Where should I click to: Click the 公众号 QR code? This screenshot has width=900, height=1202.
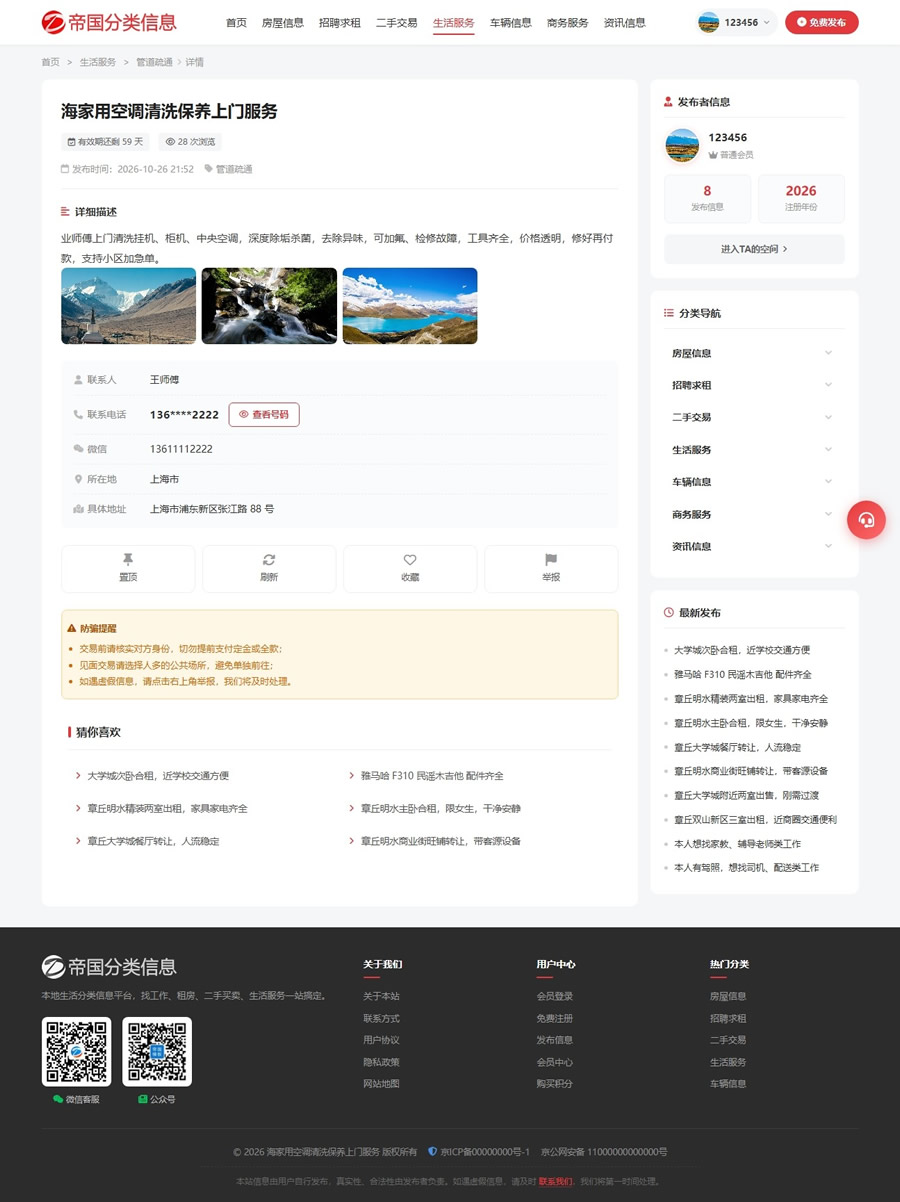[157, 1052]
